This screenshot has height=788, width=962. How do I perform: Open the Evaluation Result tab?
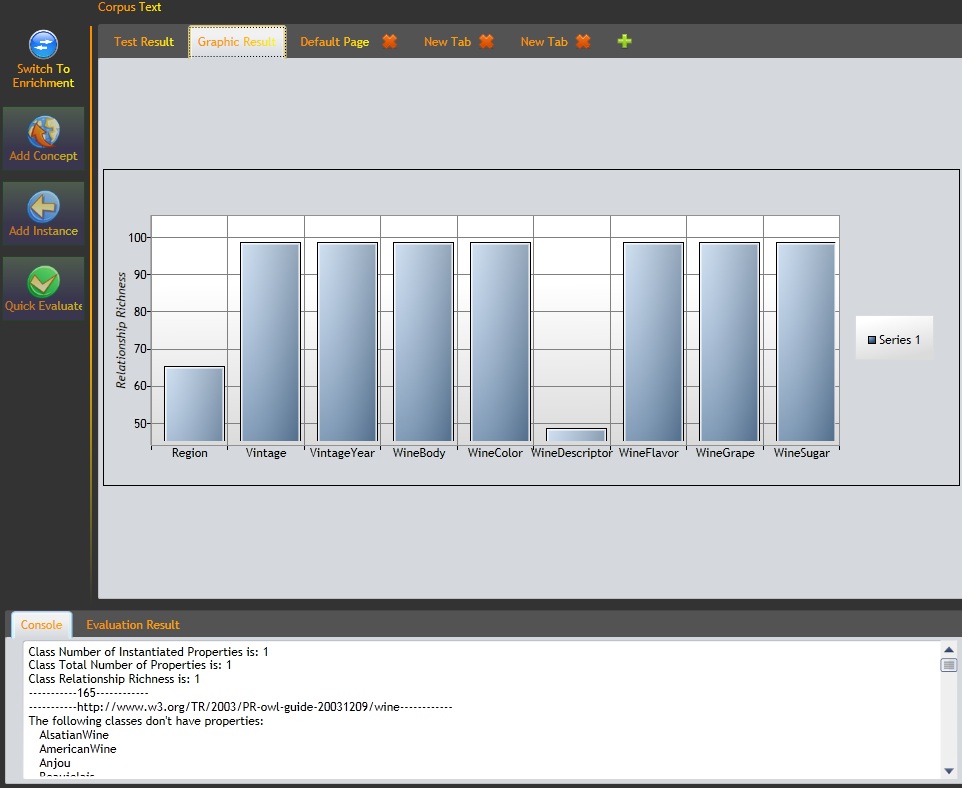click(x=133, y=625)
